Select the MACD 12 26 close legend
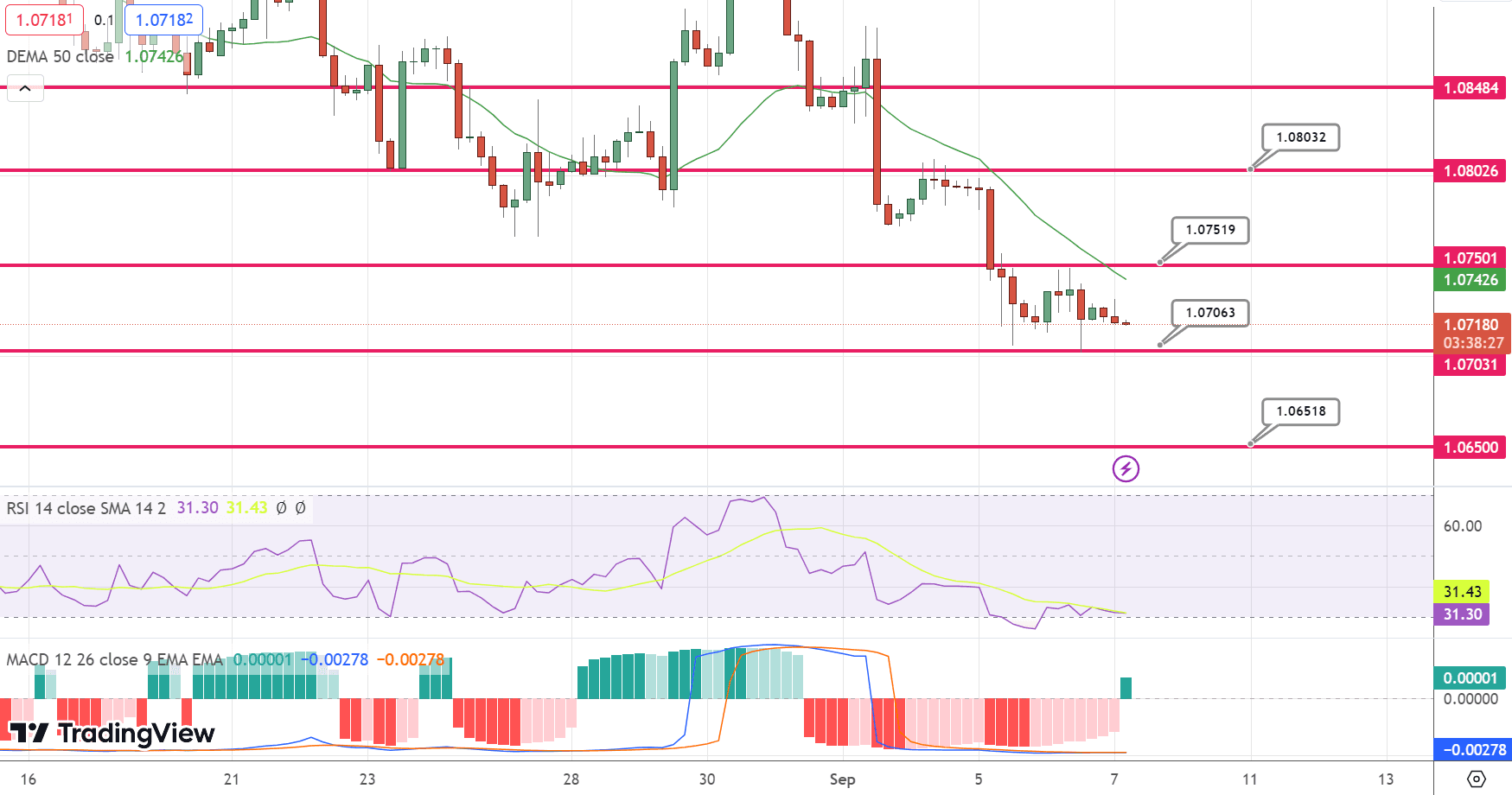1512x795 pixels. point(114,659)
